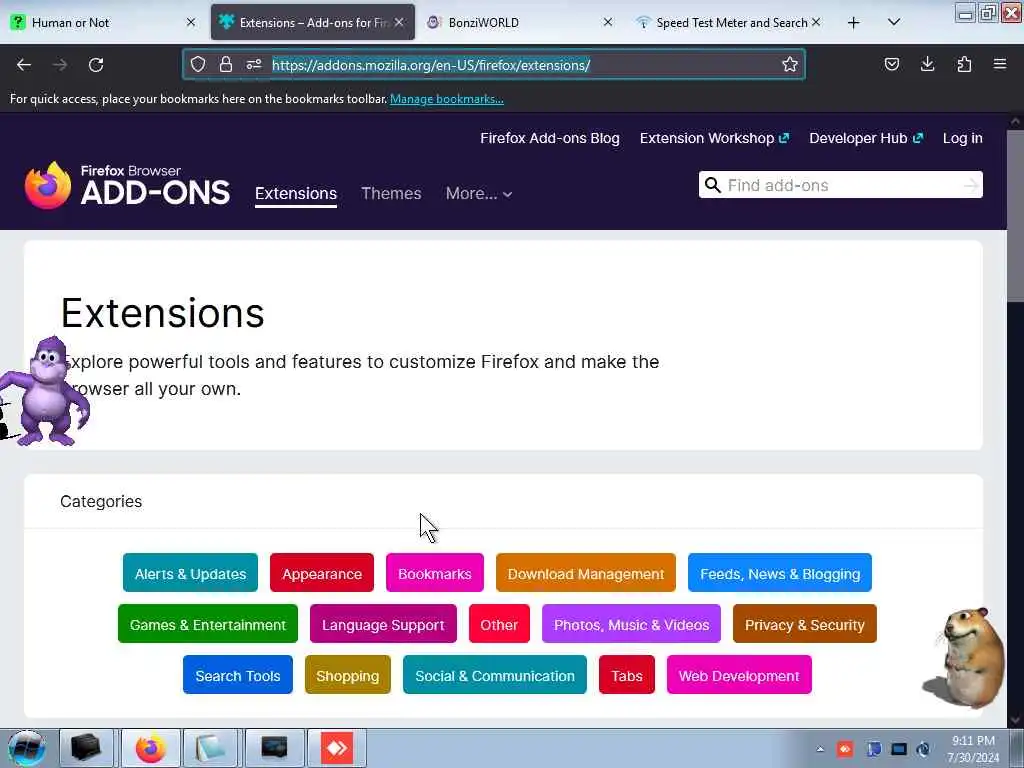Switch to Firefox in the taskbar
The height and width of the screenshot is (768, 1024).
click(x=150, y=748)
